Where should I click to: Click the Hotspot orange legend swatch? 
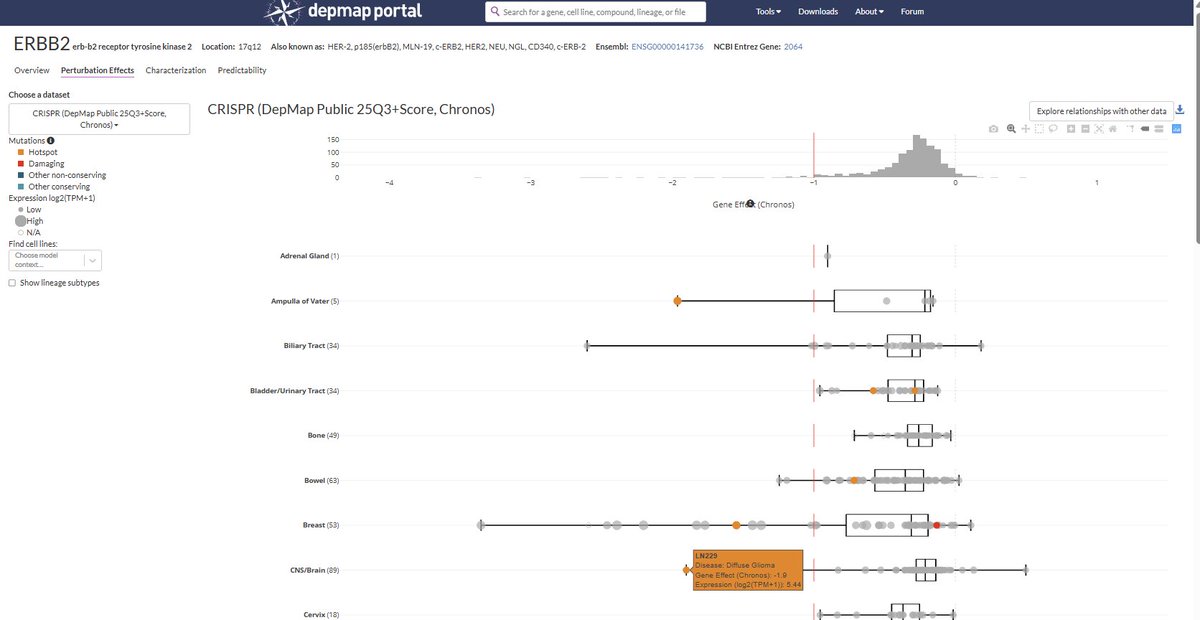(x=20, y=152)
